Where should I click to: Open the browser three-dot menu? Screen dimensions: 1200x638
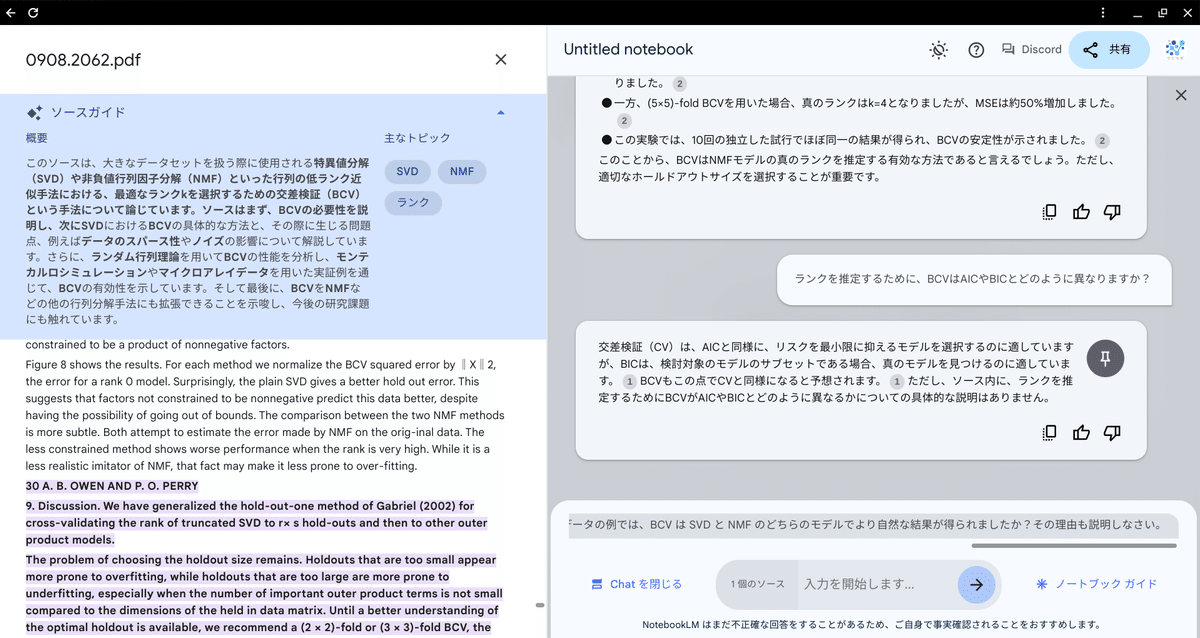click(1102, 13)
